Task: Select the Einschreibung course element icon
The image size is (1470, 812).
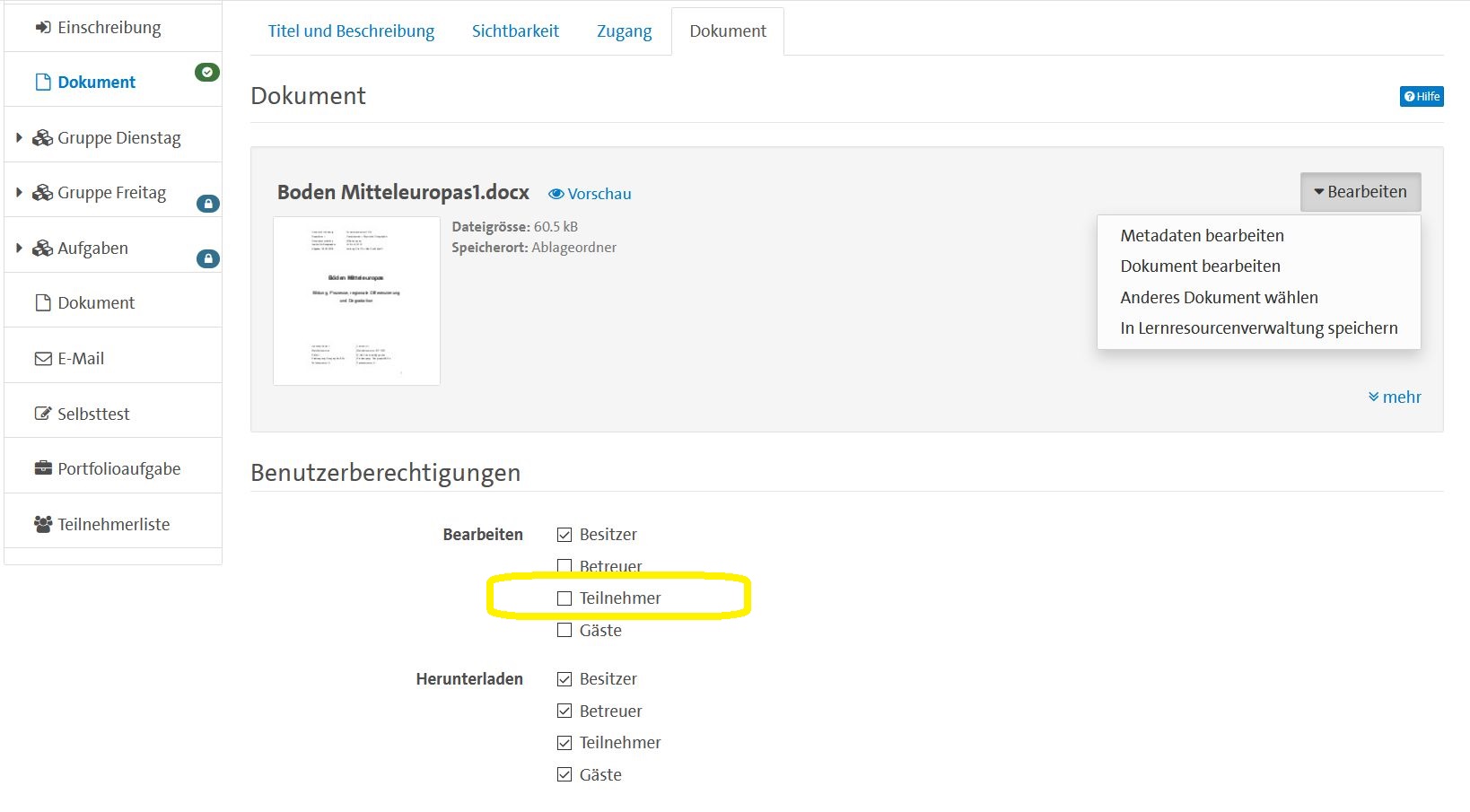Action: tap(42, 27)
